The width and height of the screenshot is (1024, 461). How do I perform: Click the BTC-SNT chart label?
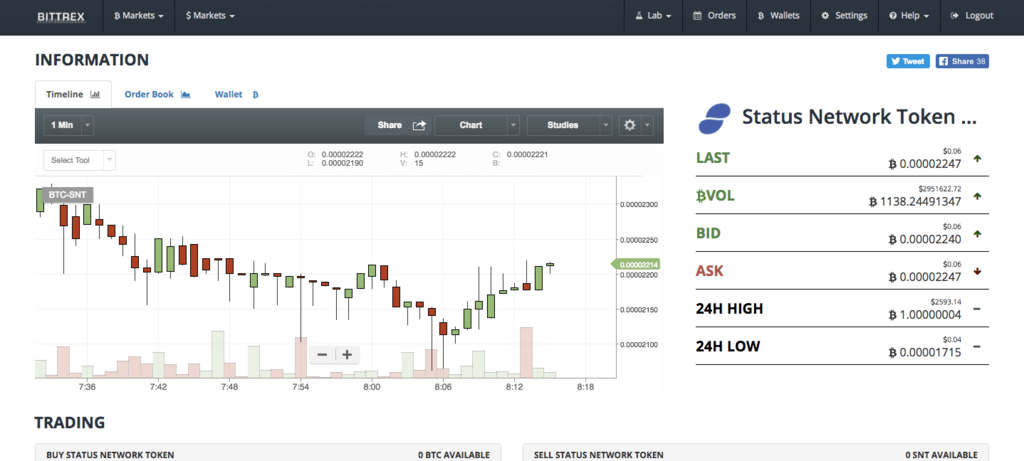67,195
